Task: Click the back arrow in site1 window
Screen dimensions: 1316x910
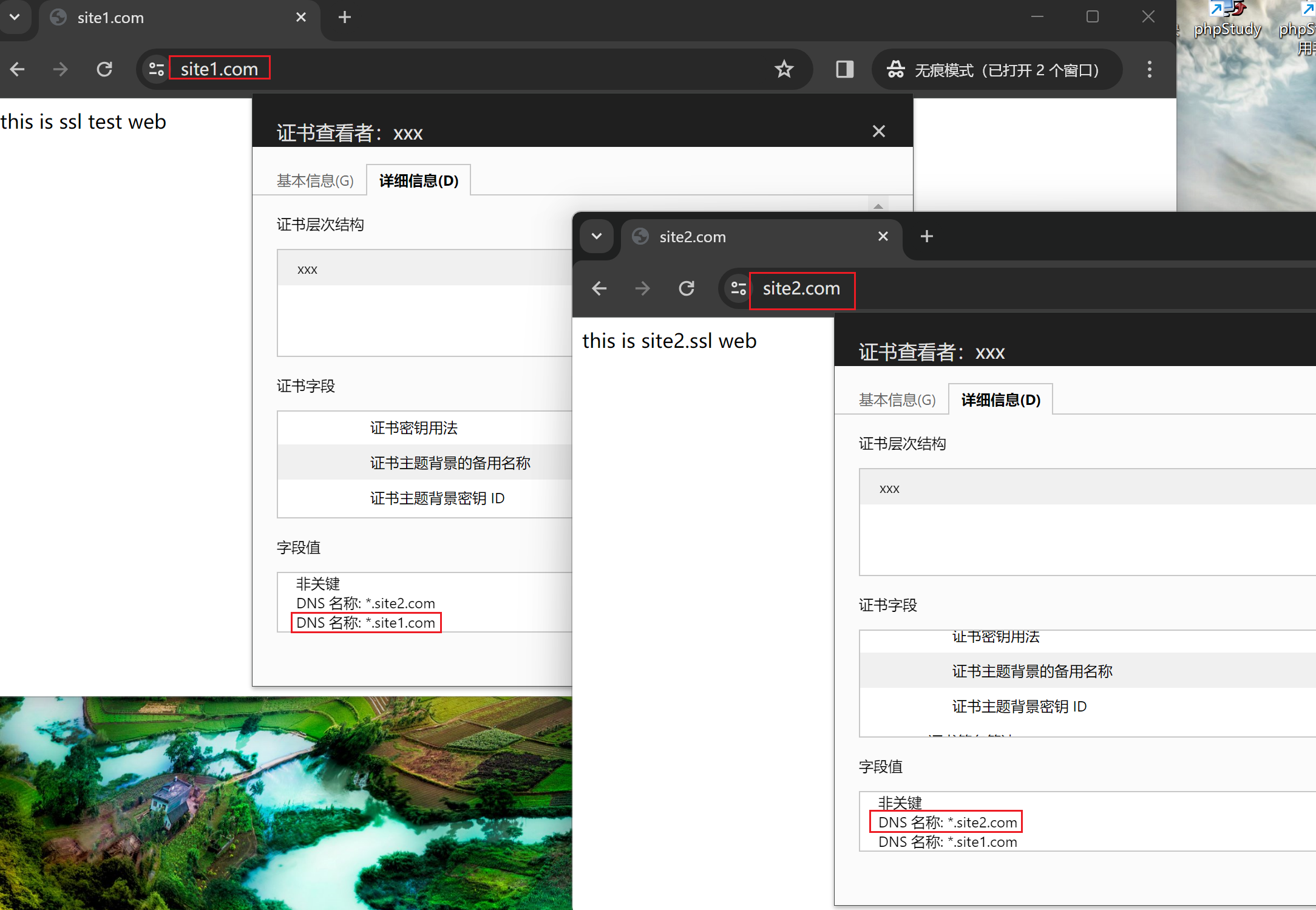Action: 18,69
